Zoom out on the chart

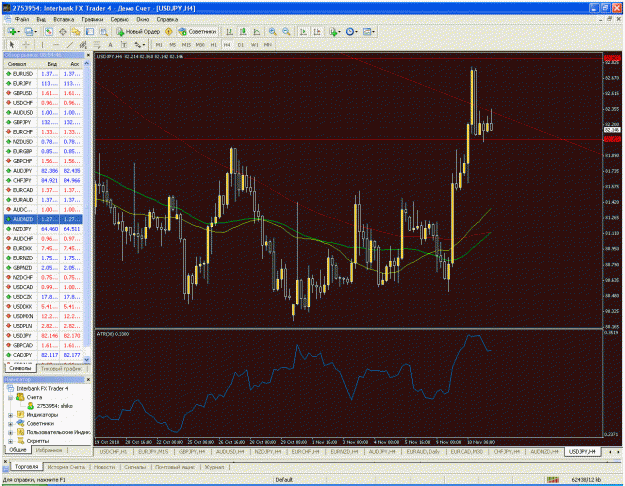[286, 31]
